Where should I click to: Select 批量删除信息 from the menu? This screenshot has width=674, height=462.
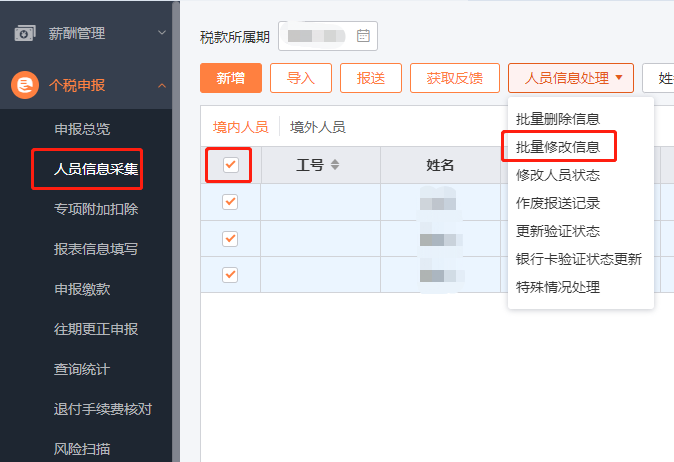pyautogui.click(x=558, y=119)
